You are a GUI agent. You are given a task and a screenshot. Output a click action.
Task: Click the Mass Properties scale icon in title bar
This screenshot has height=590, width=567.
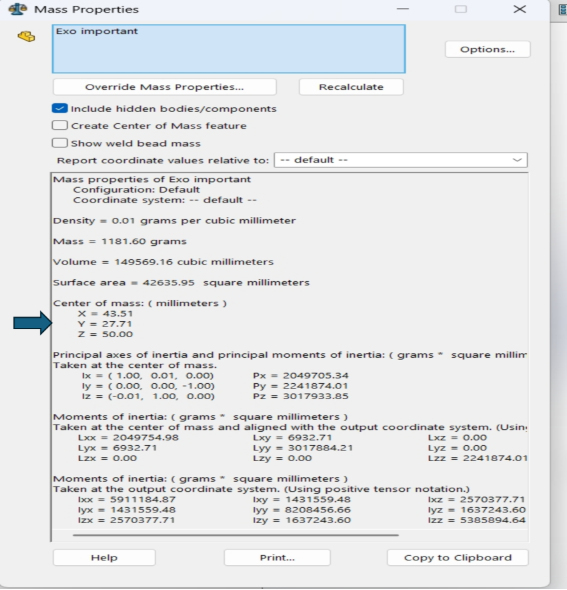tap(17, 9)
